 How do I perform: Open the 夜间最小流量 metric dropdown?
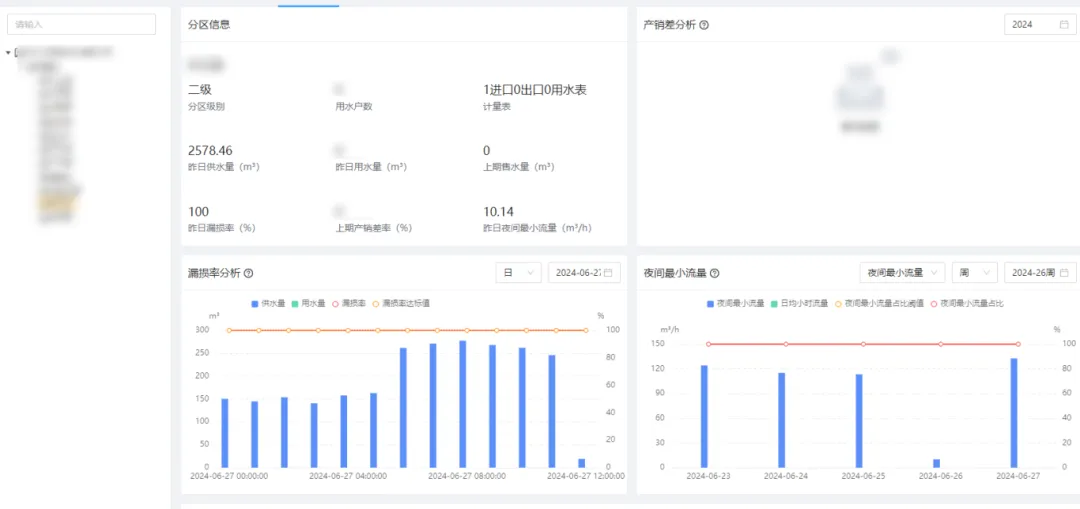coord(902,273)
